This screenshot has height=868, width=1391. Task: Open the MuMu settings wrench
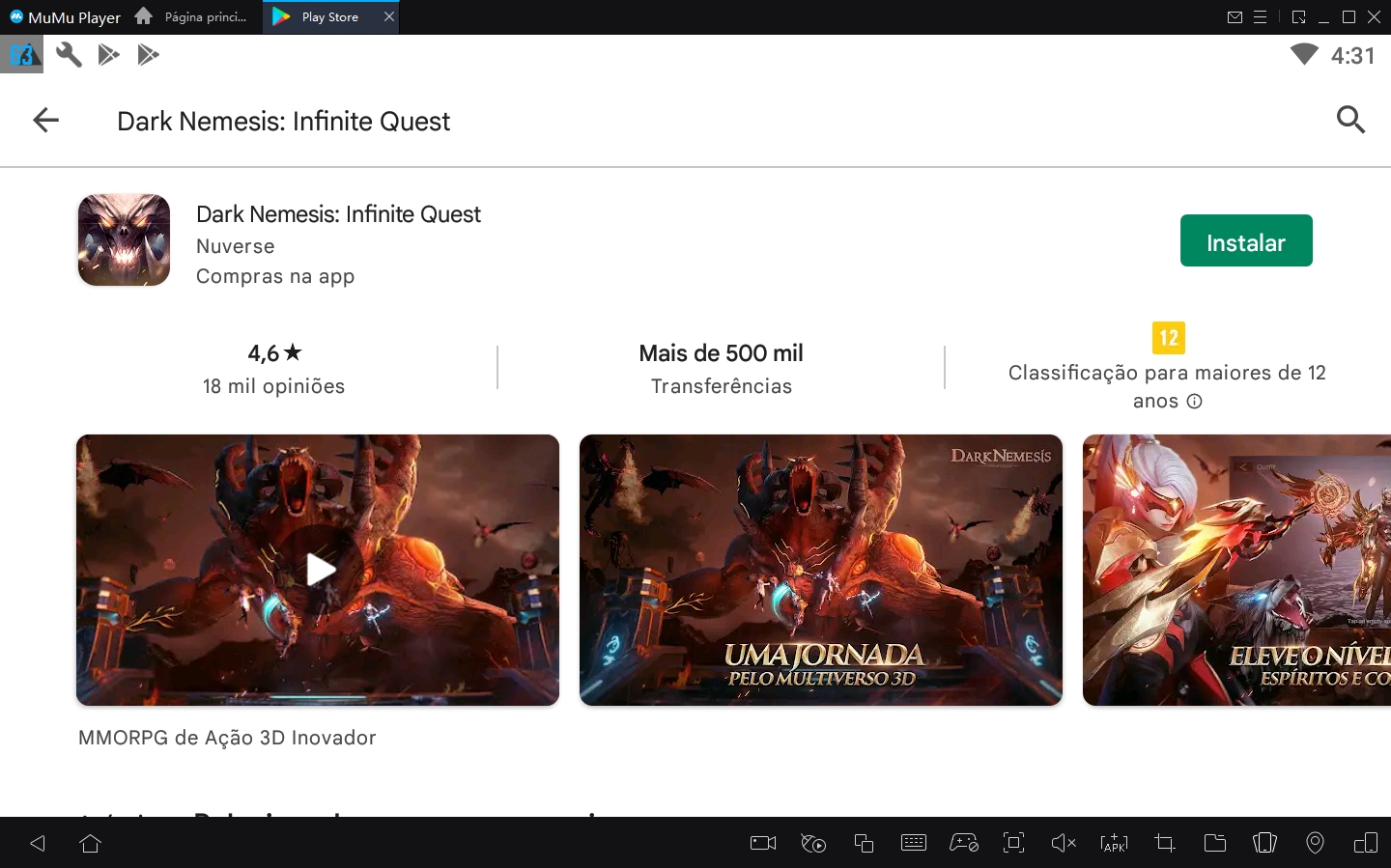click(67, 54)
